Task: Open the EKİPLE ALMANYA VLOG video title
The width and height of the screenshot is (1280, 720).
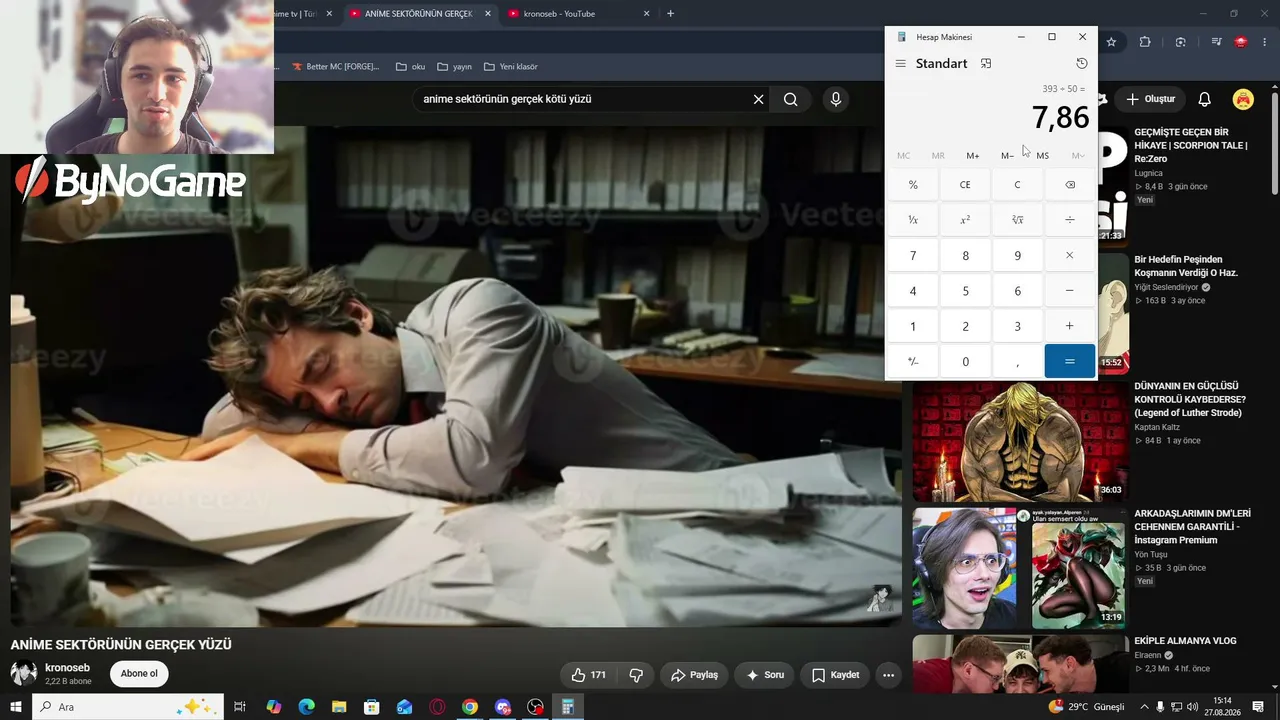Action: pyautogui.click(x=1185, y=641)
